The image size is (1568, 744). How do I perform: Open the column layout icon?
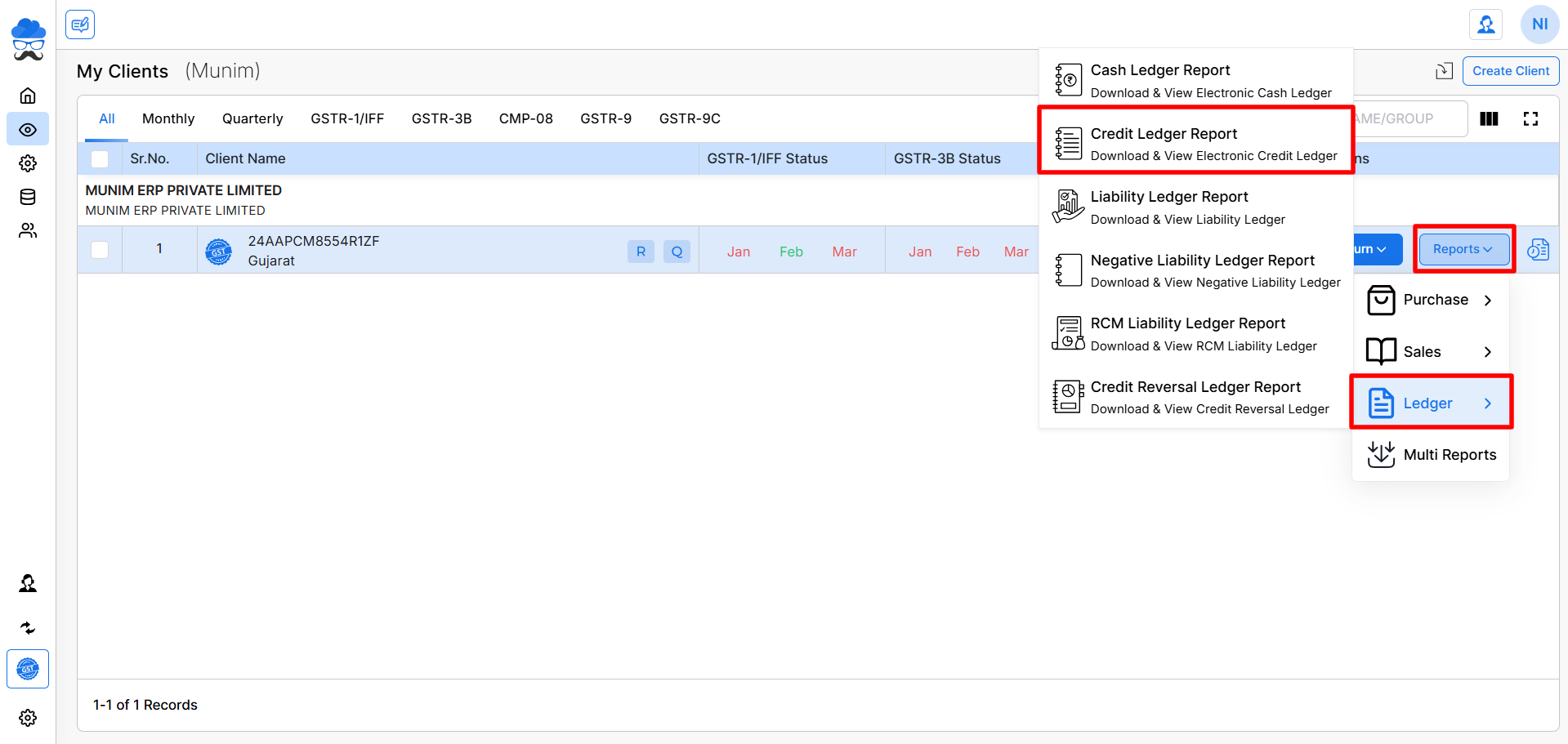click(x=1489, y=119)
